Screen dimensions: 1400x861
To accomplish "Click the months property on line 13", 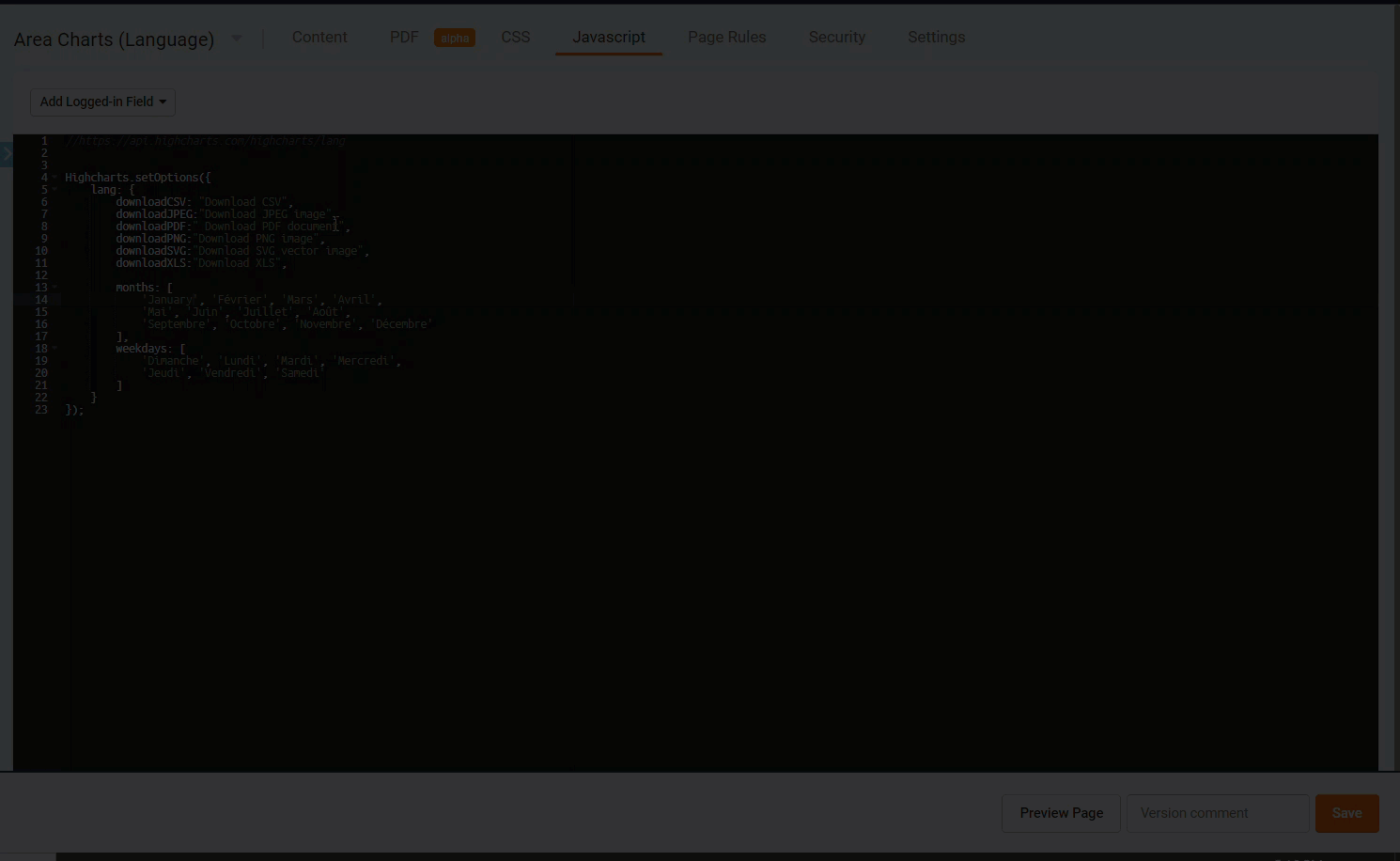I will [x=134, y=288].
